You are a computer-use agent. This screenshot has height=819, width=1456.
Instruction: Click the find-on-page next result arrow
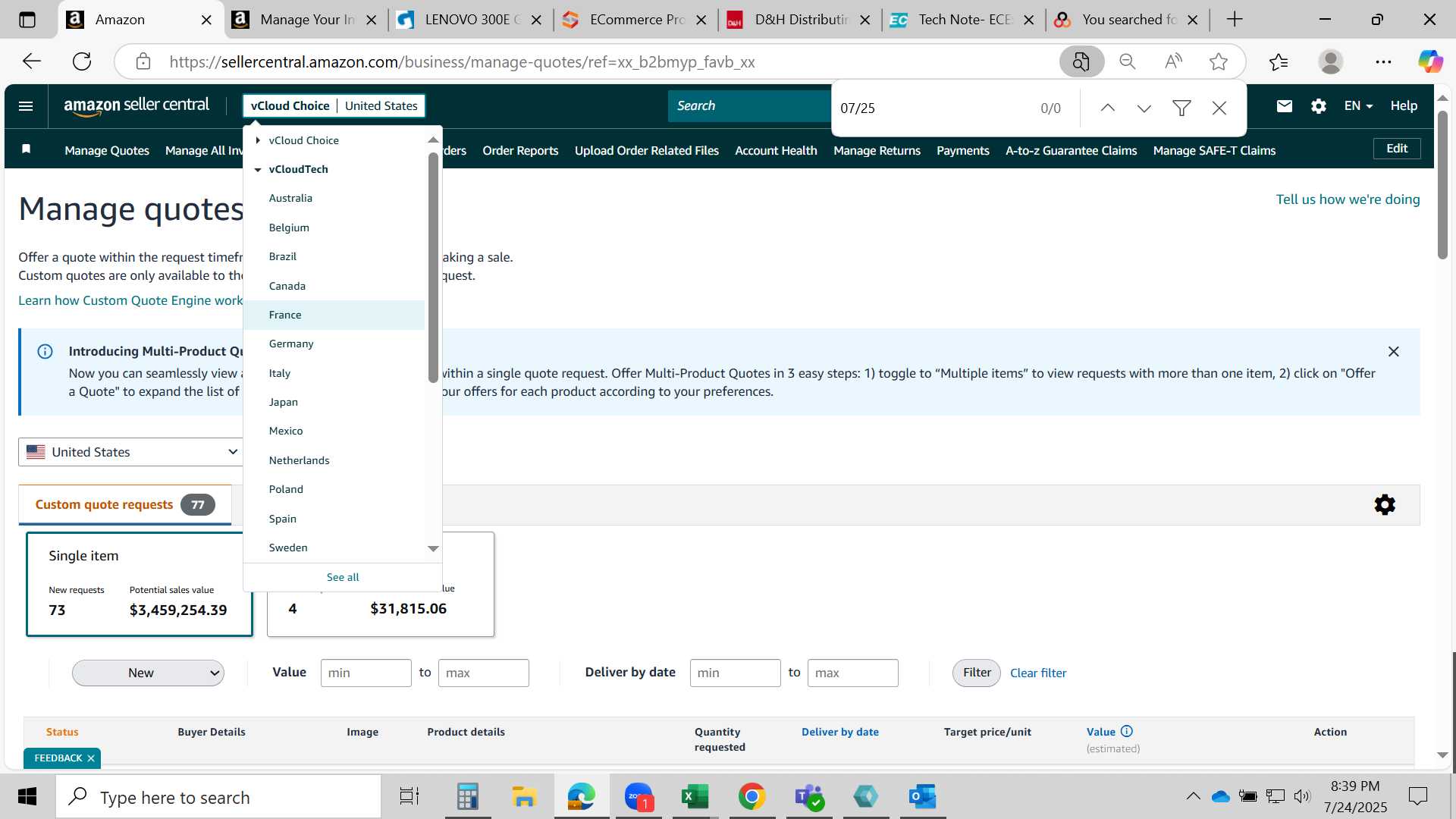(1144, 108)
